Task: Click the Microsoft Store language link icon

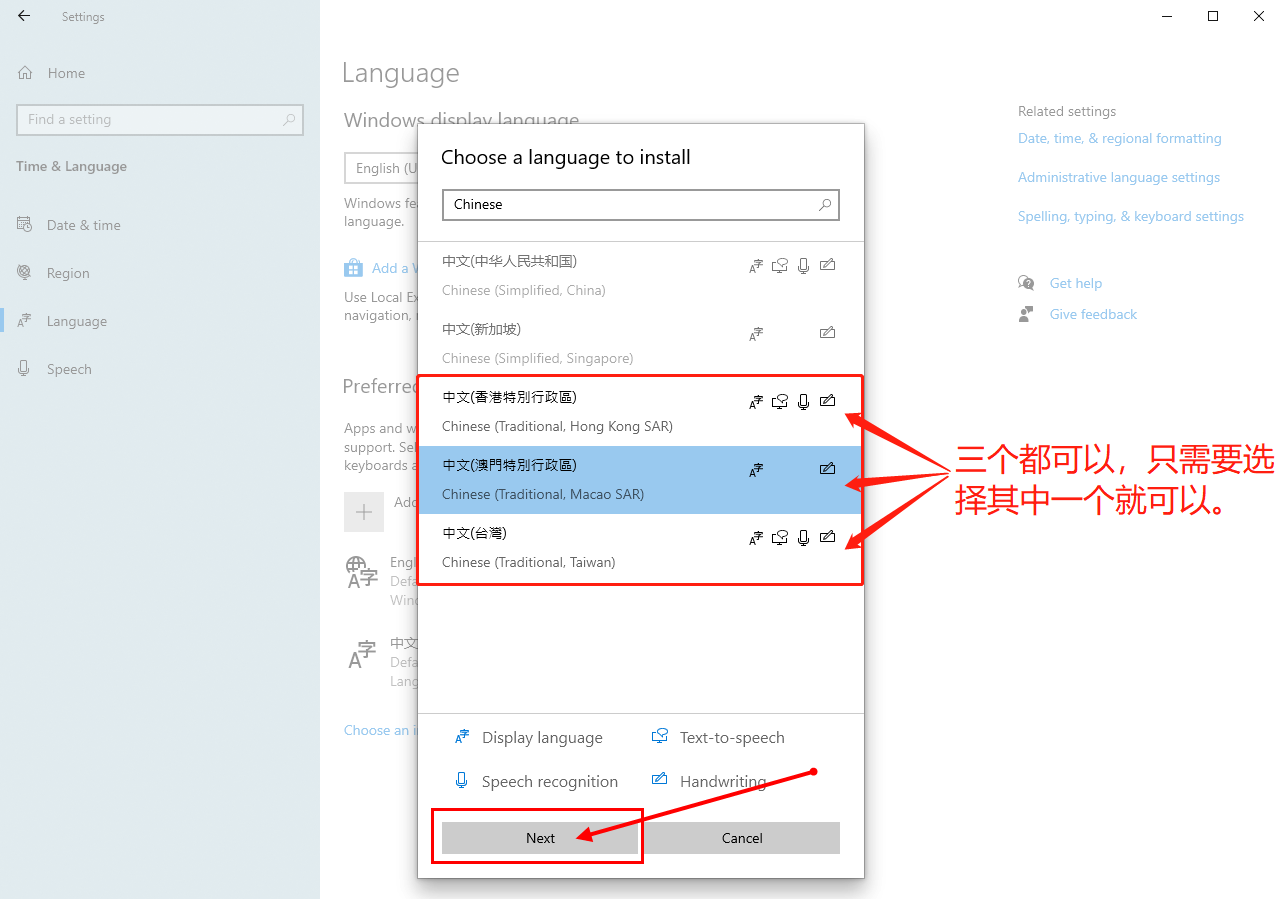Action: click(353, 268)
